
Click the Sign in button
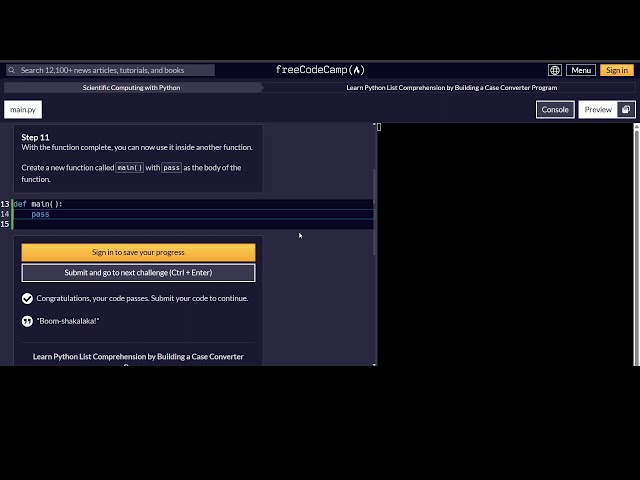617,70
